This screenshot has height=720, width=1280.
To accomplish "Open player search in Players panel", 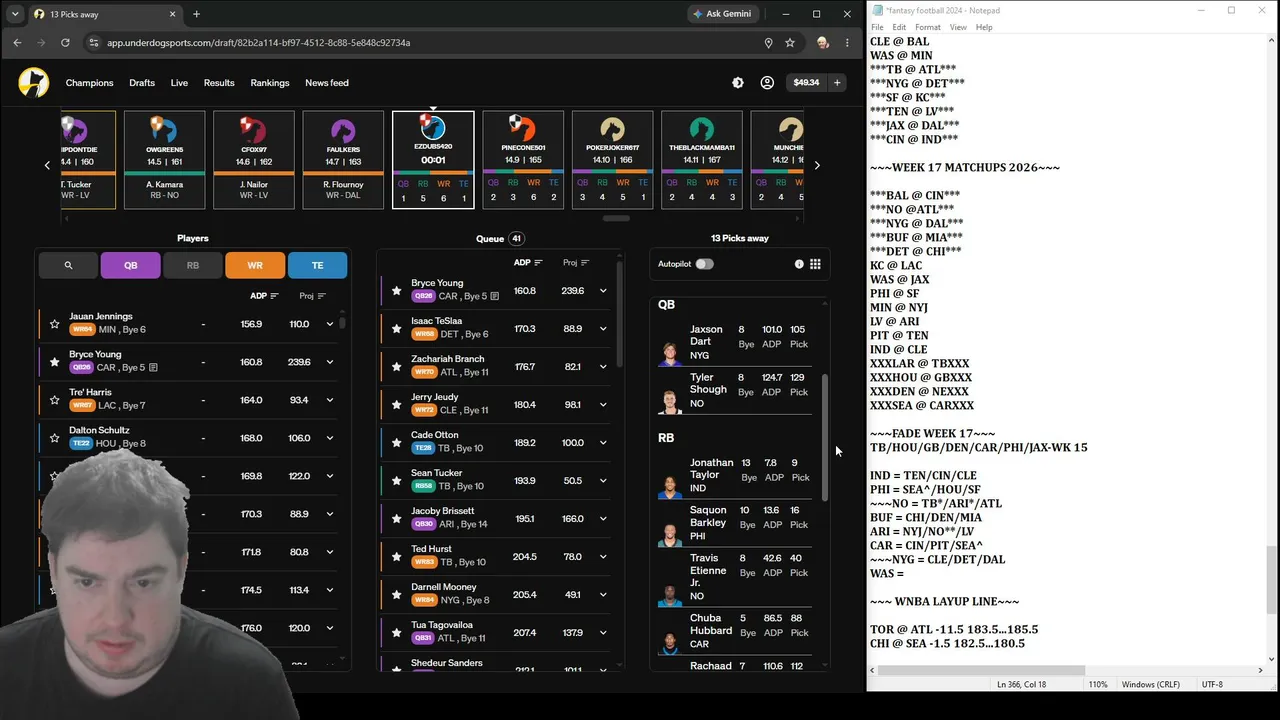I will (68, 265).
